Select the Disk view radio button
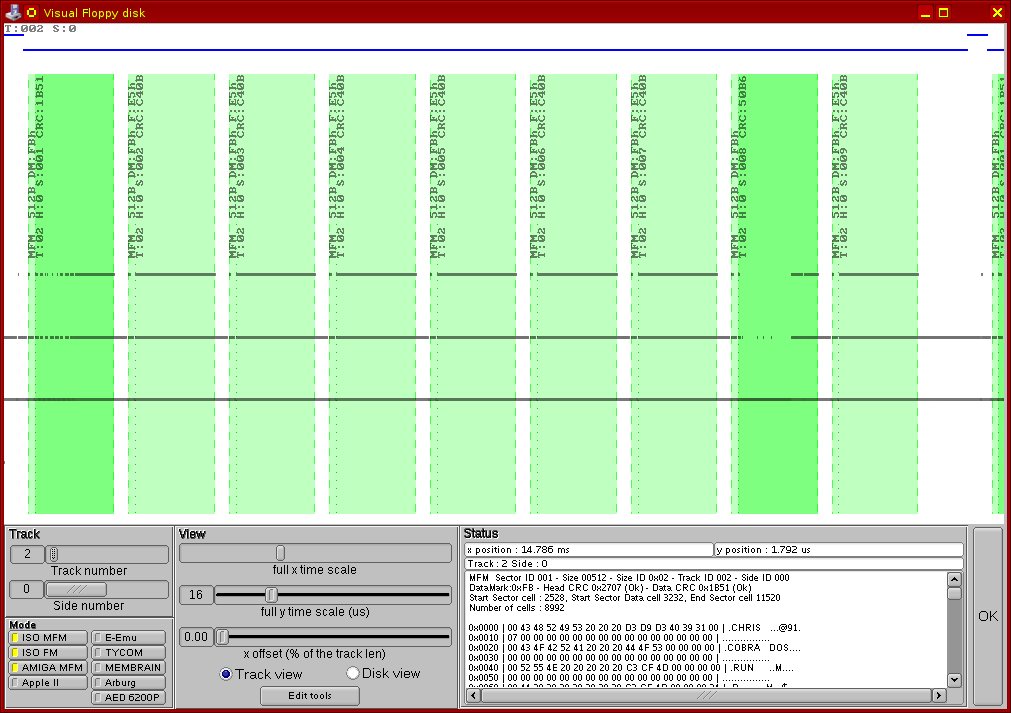 [x=353, y=673]
